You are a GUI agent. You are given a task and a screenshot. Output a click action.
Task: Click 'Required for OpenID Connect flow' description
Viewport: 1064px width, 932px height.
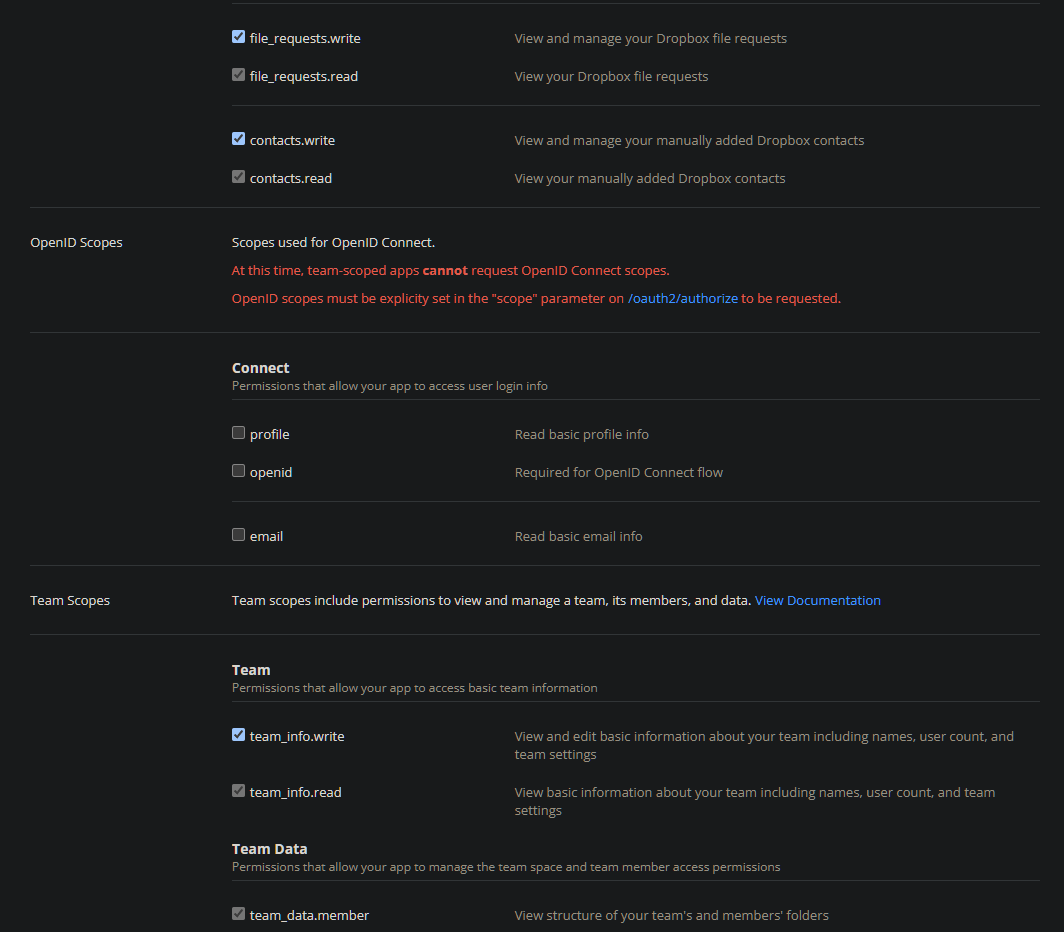coord(619,472)
